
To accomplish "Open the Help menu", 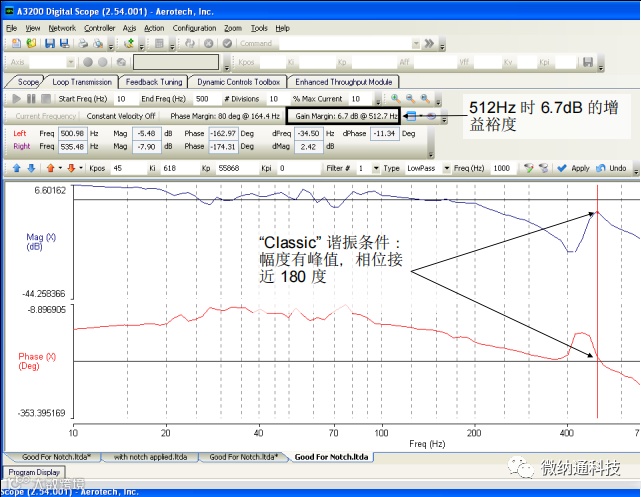I will point(282,28).
